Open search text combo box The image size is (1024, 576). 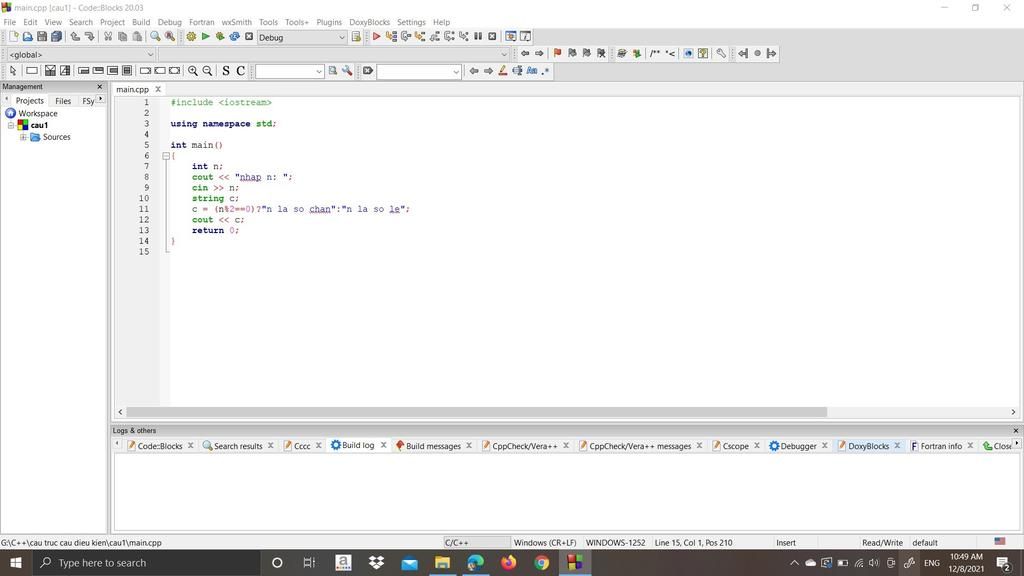click(289, 71)
